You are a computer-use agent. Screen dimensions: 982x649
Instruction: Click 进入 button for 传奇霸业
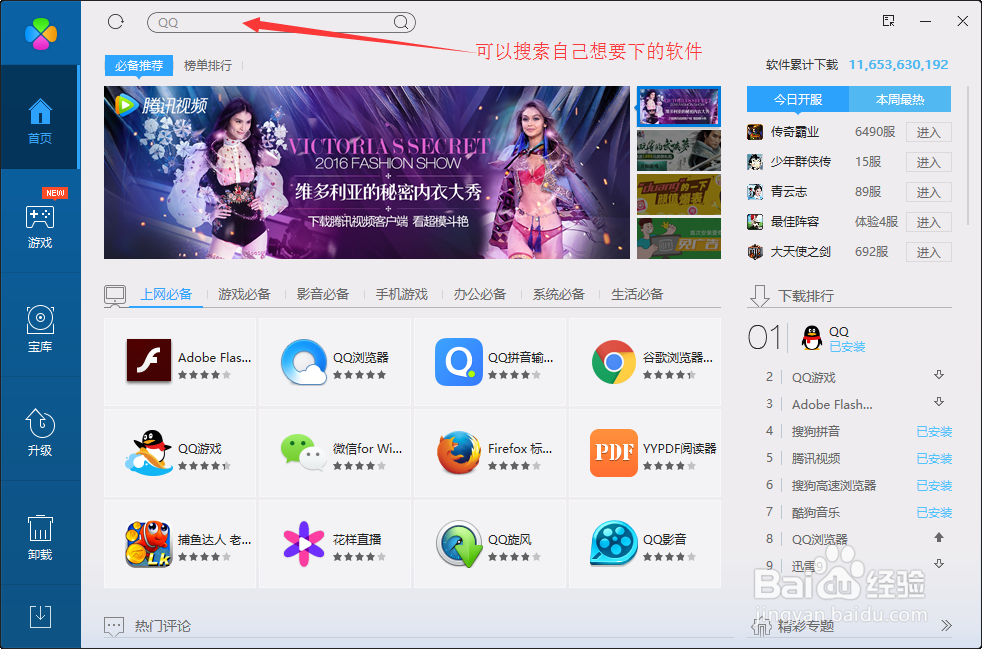929,132
